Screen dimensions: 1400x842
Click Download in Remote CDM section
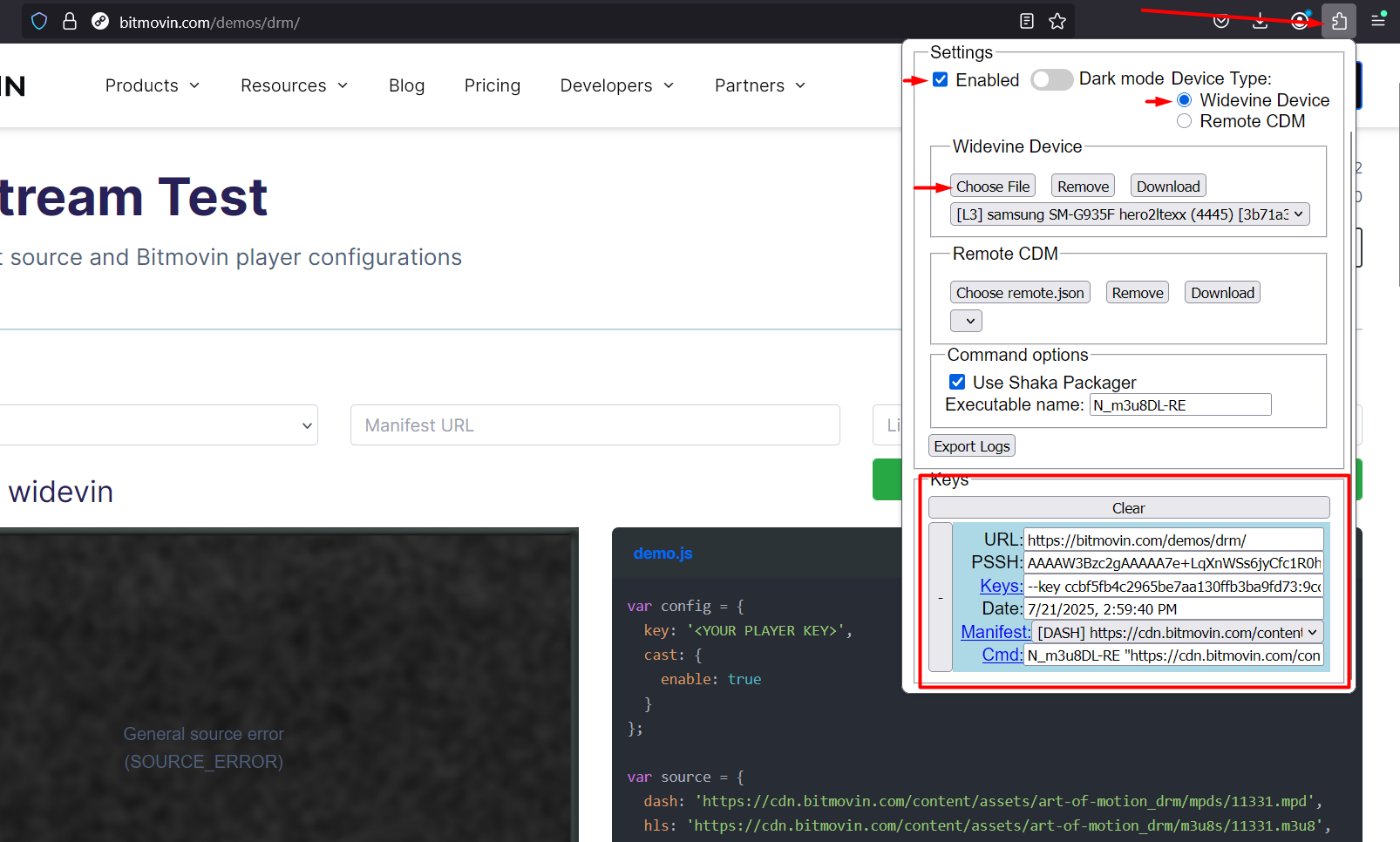[1222, 292]
